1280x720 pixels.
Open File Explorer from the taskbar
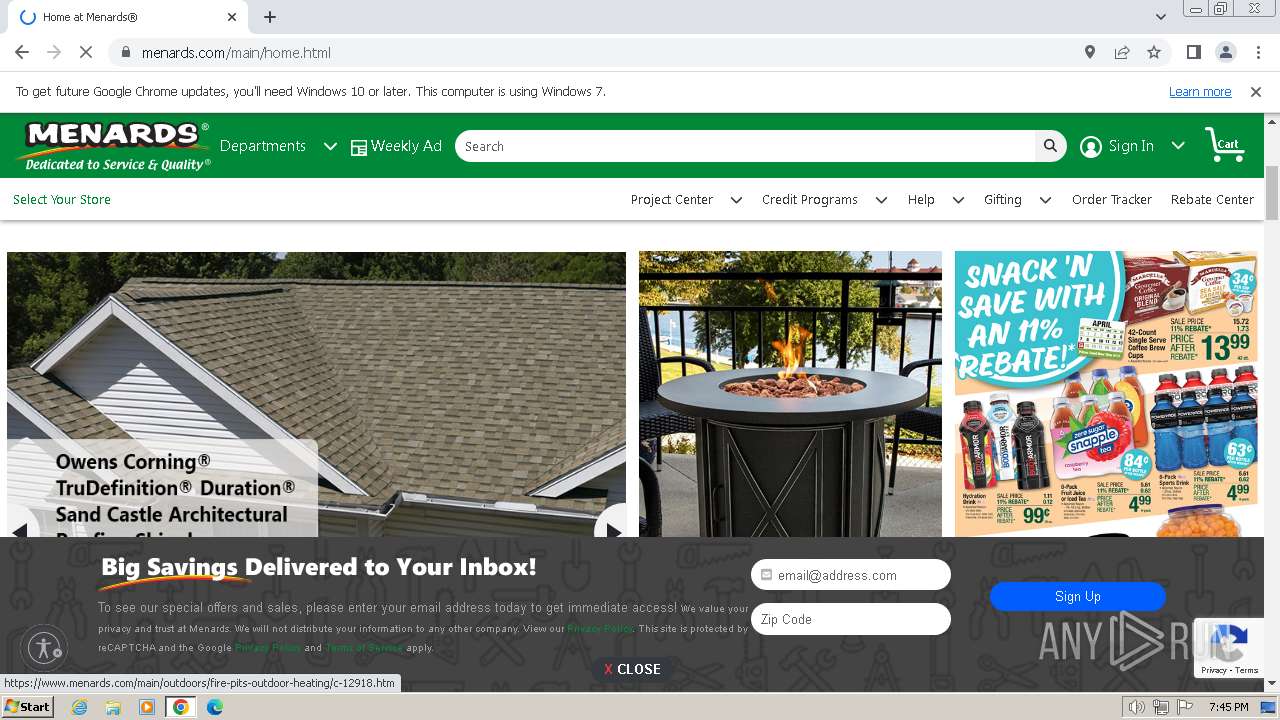(113, 707)
